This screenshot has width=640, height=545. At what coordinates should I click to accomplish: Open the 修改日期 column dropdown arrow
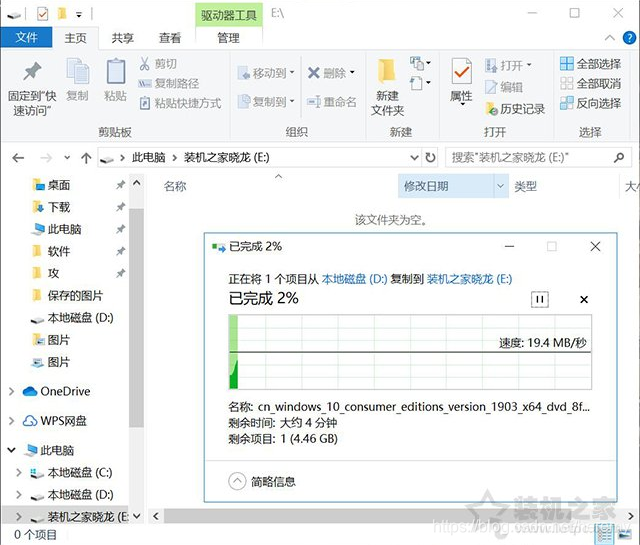click(500, 186)
